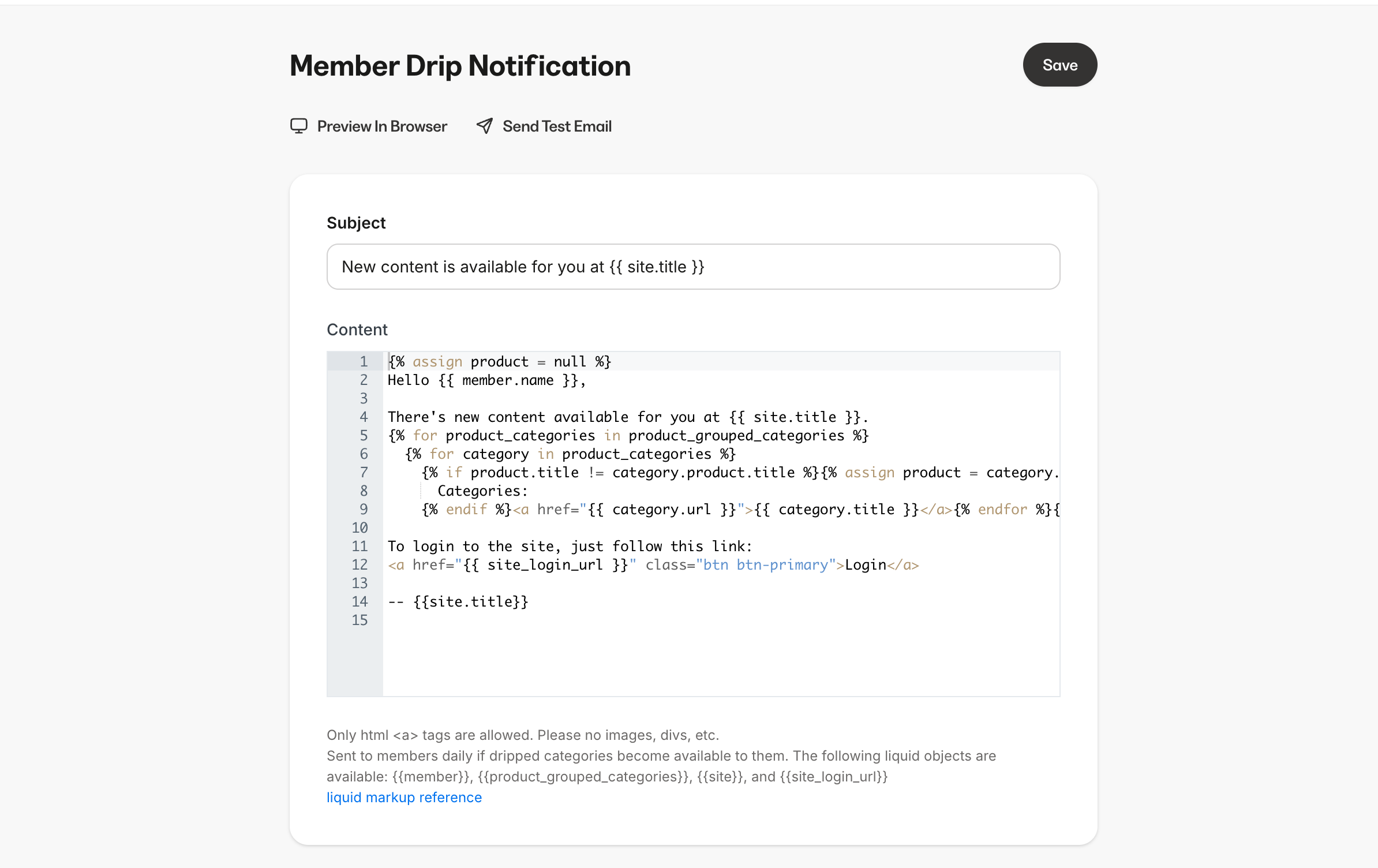Click the Categories: text on line 8

(482, 491)
